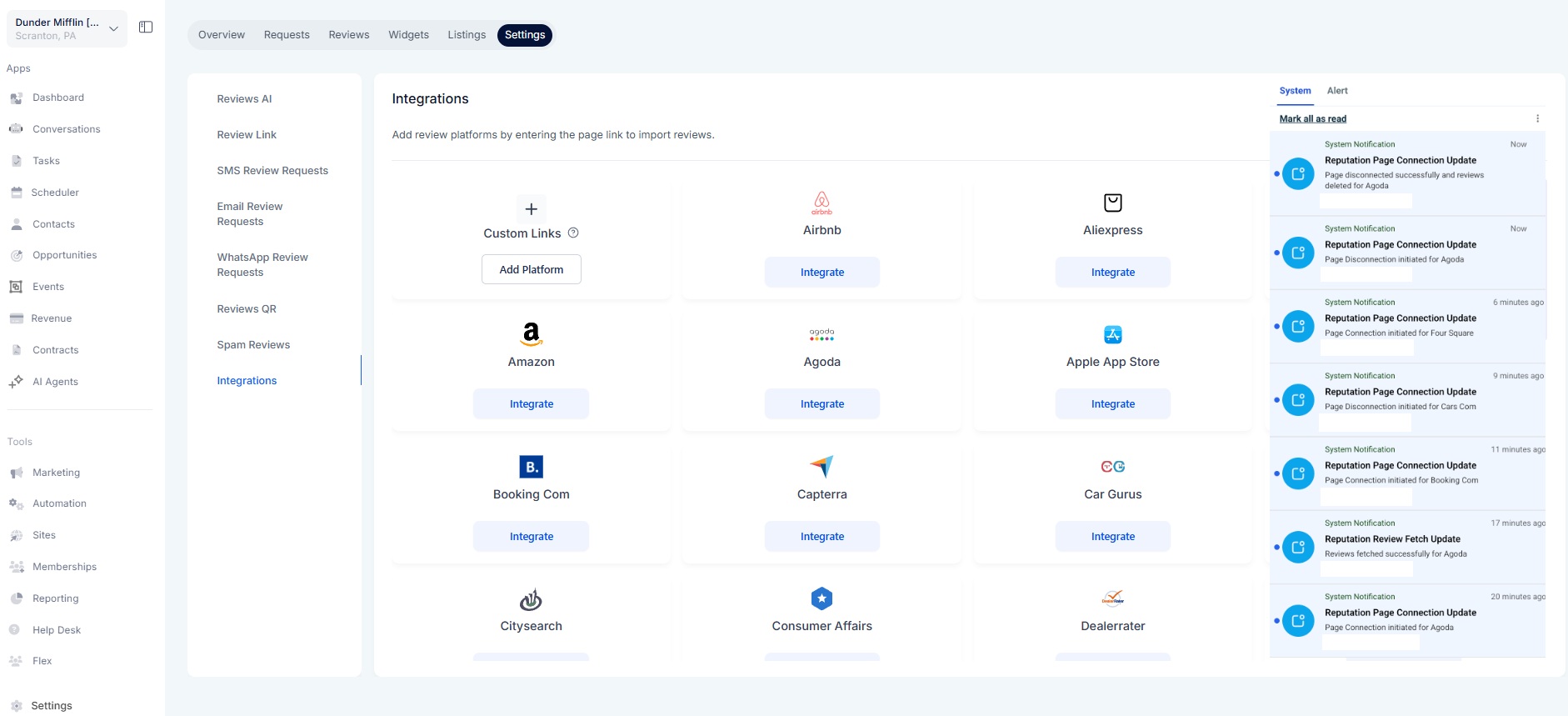
Task: Expand the Dunder Mifflin location switcher
Action: [67, 28]
